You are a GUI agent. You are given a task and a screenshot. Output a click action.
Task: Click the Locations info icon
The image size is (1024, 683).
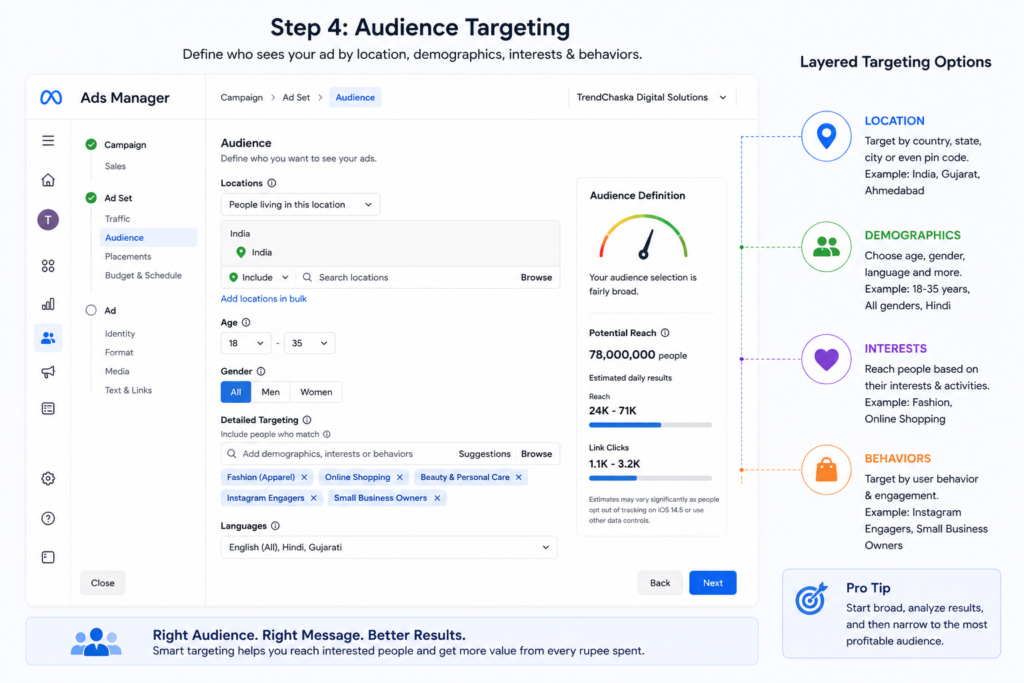(272, 183)
